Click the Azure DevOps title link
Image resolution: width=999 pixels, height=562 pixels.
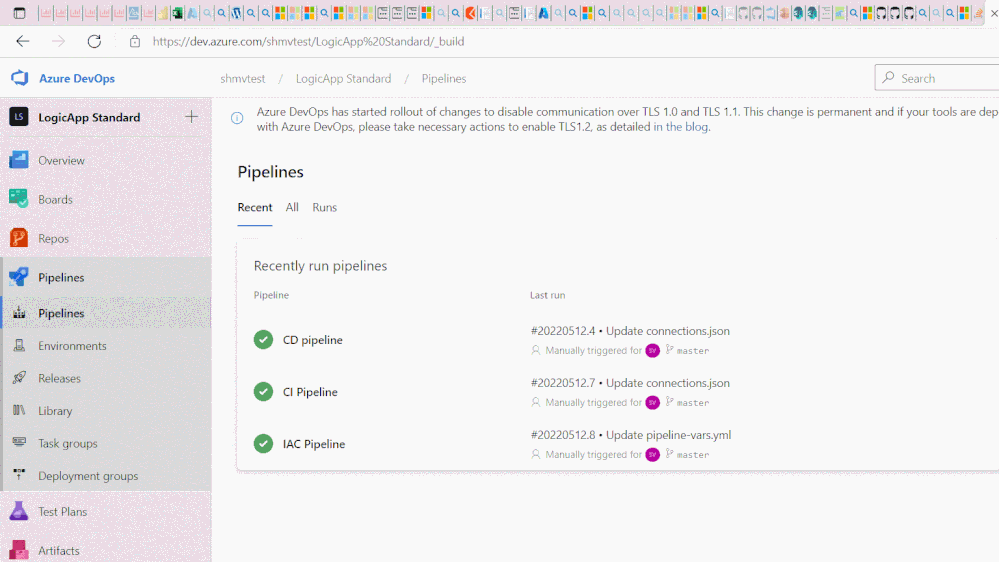pyautogui.click(x=77, y=78)
